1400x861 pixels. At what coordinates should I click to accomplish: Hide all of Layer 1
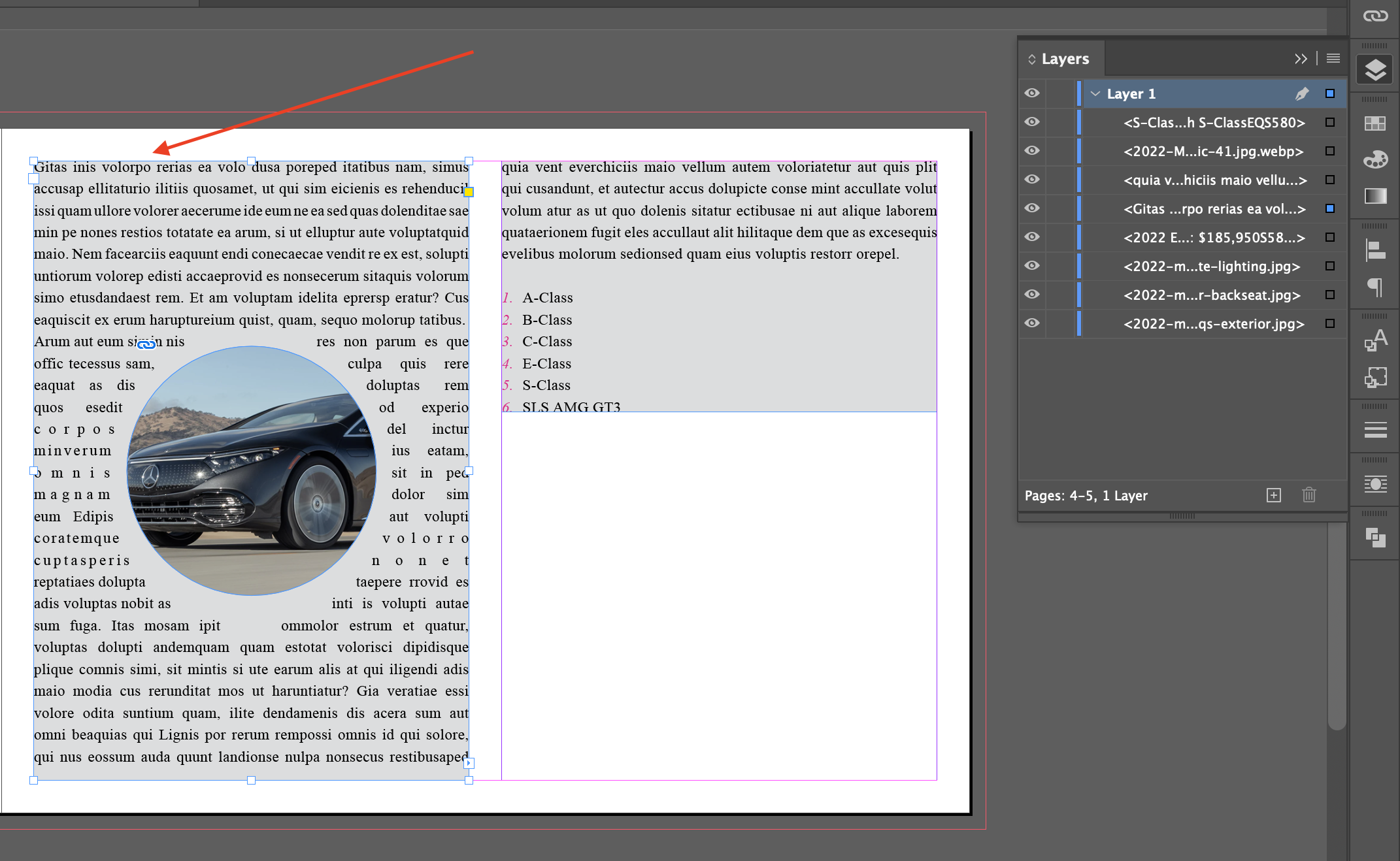[x=1032, y=93]
